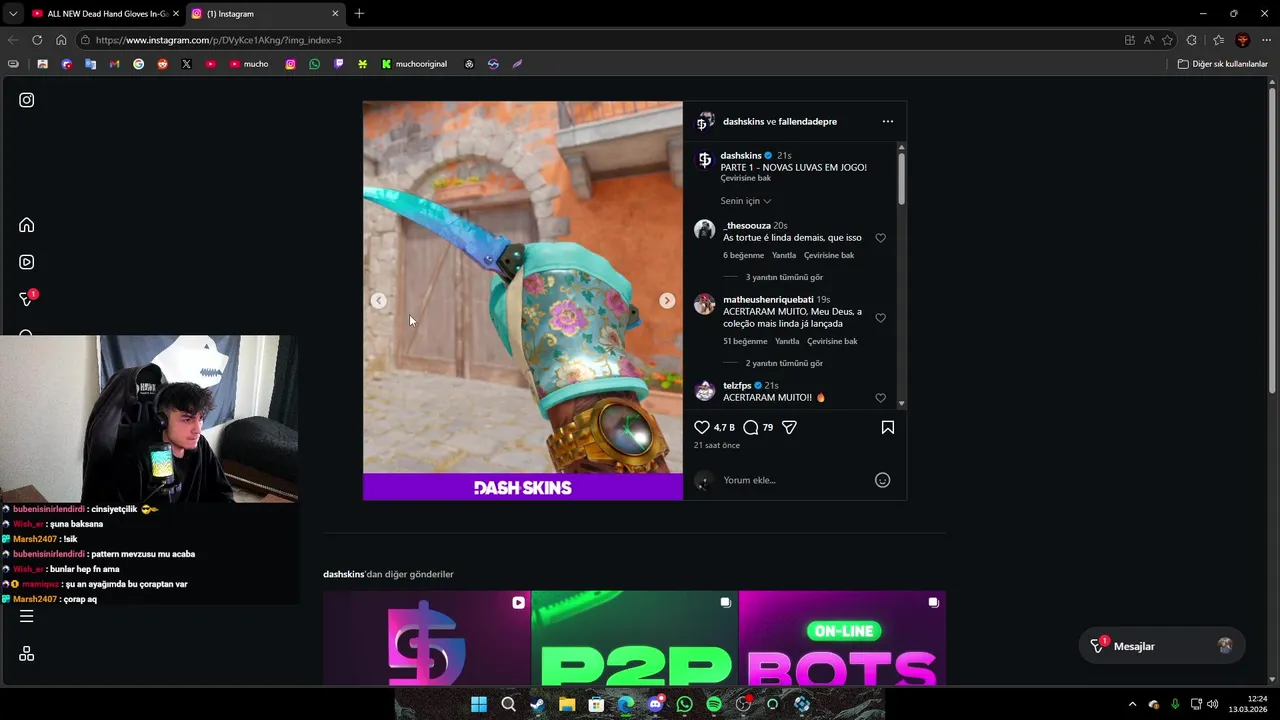Screen dimensions: 1280x720
Task: Open telzfps profile from comment
Action: 737,386
